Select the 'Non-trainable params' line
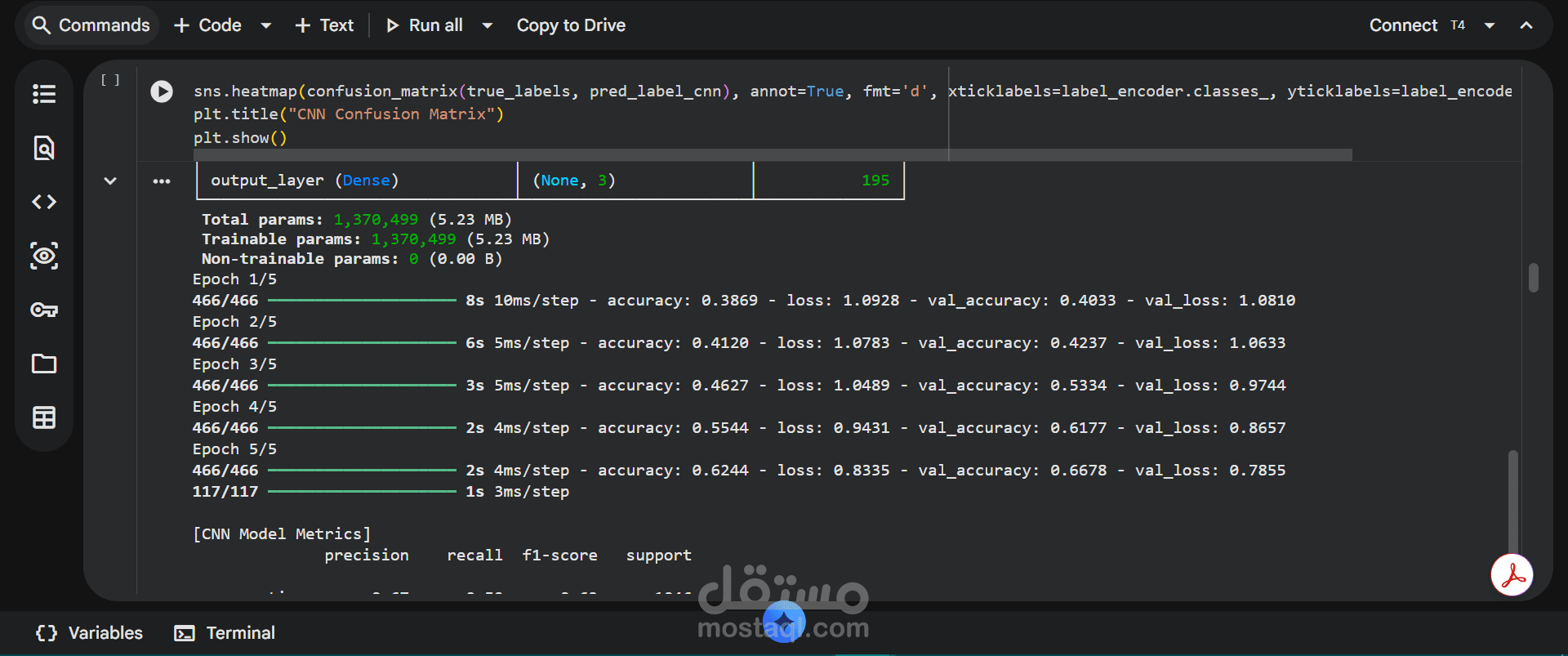1568x656 pixels. coord(352,259)
